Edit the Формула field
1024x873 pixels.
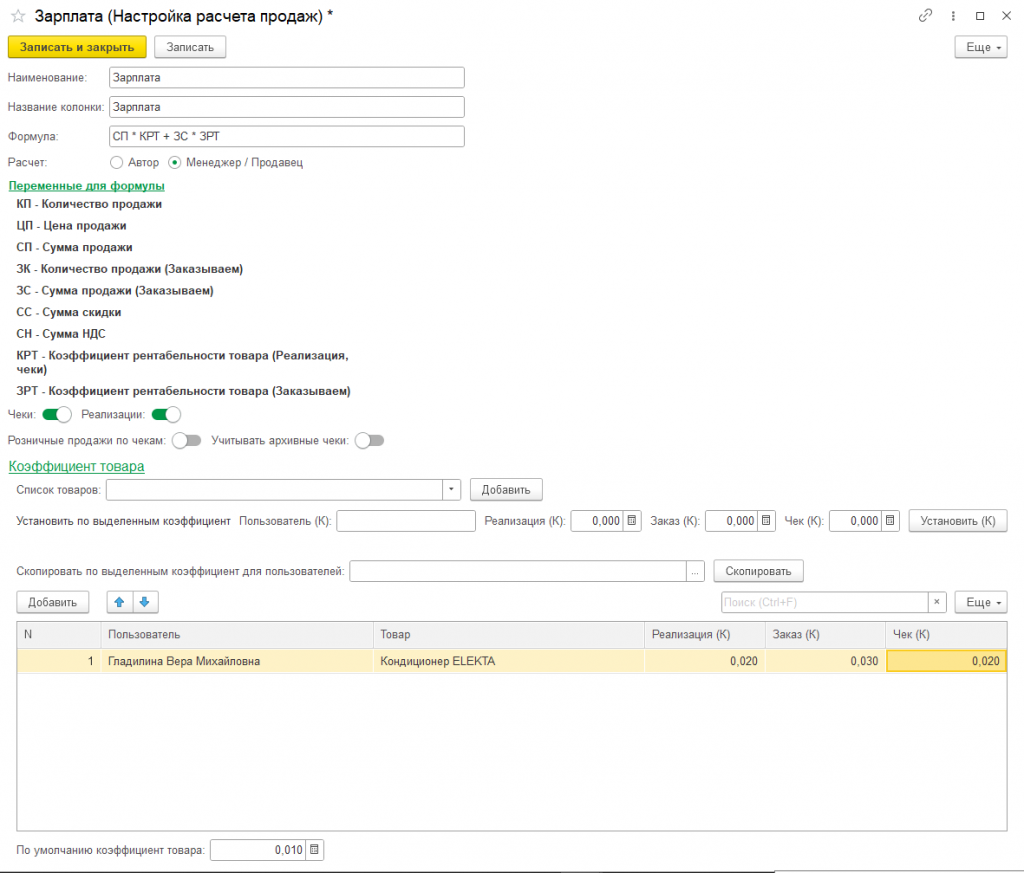[x=287, y=136]
